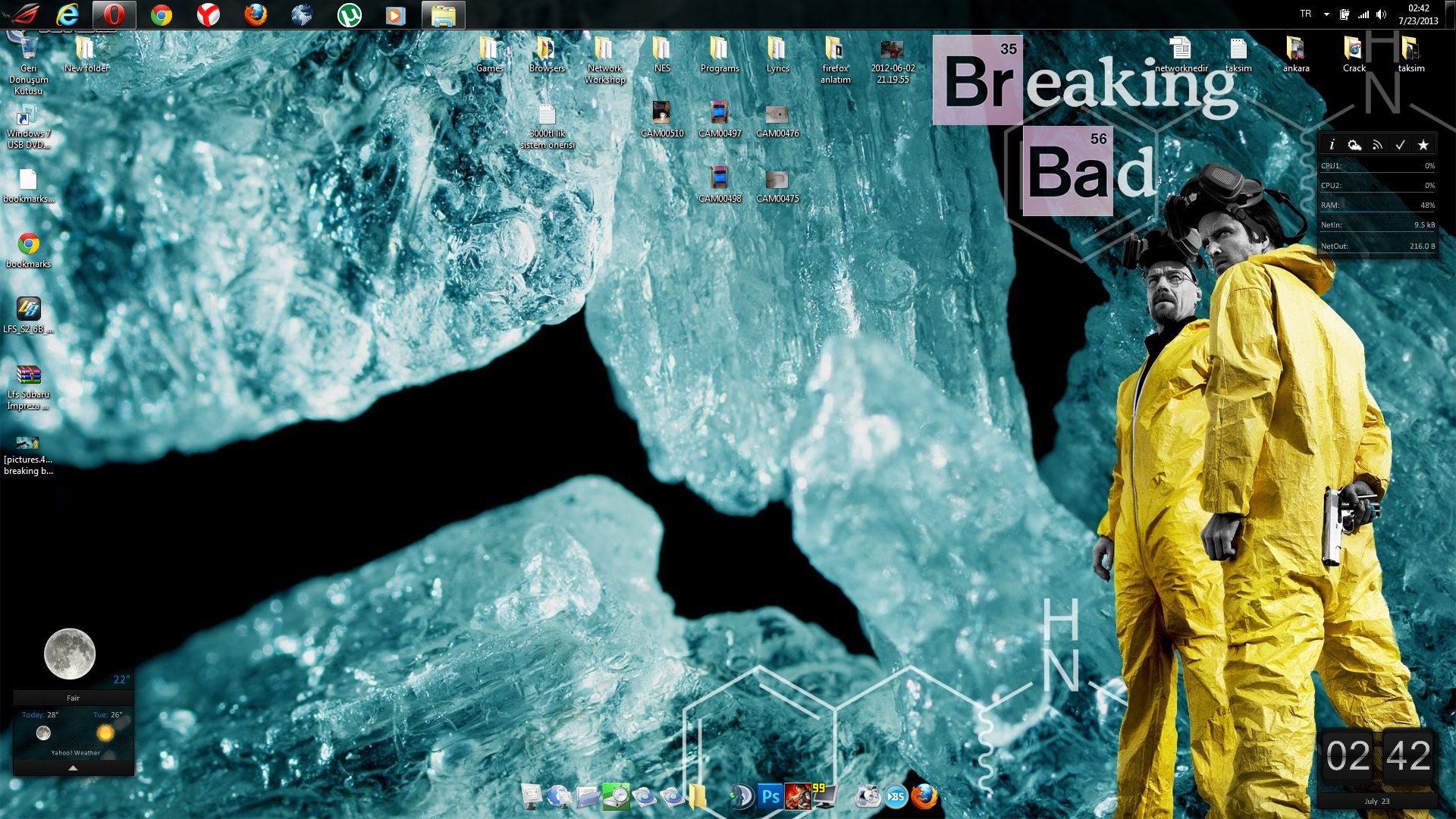Viewport: 1456px width, 819px height.
Task: Select Windows 7 USB DVD shortcut
Action: tap(28, 127)
